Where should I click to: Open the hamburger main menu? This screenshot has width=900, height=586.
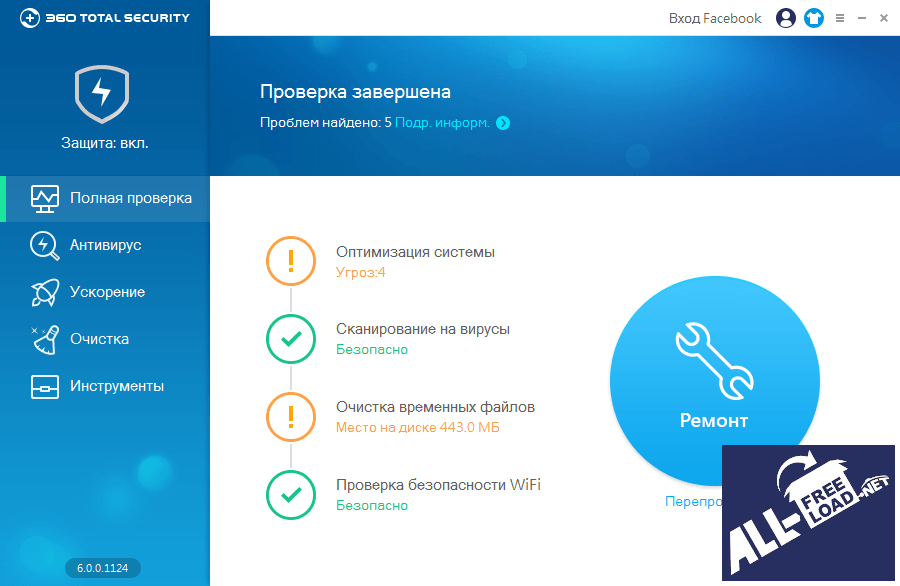pos(840,18)
